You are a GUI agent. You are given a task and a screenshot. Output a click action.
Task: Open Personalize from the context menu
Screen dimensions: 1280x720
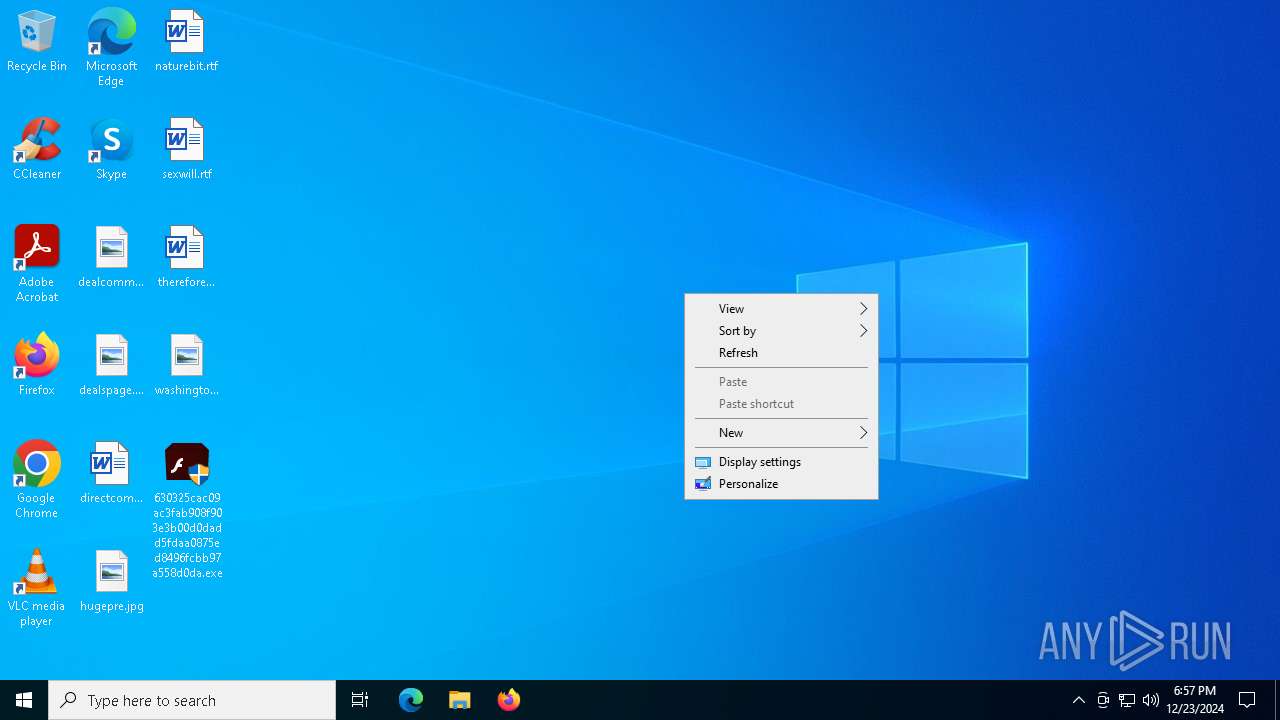[x=781, y=484]
